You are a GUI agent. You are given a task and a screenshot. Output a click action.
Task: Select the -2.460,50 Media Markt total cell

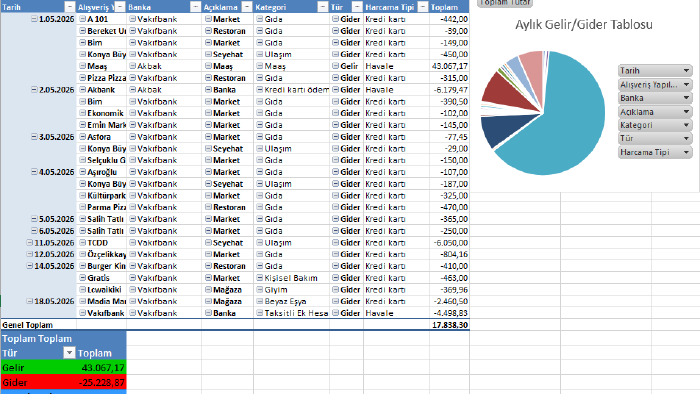pos(449,301)
